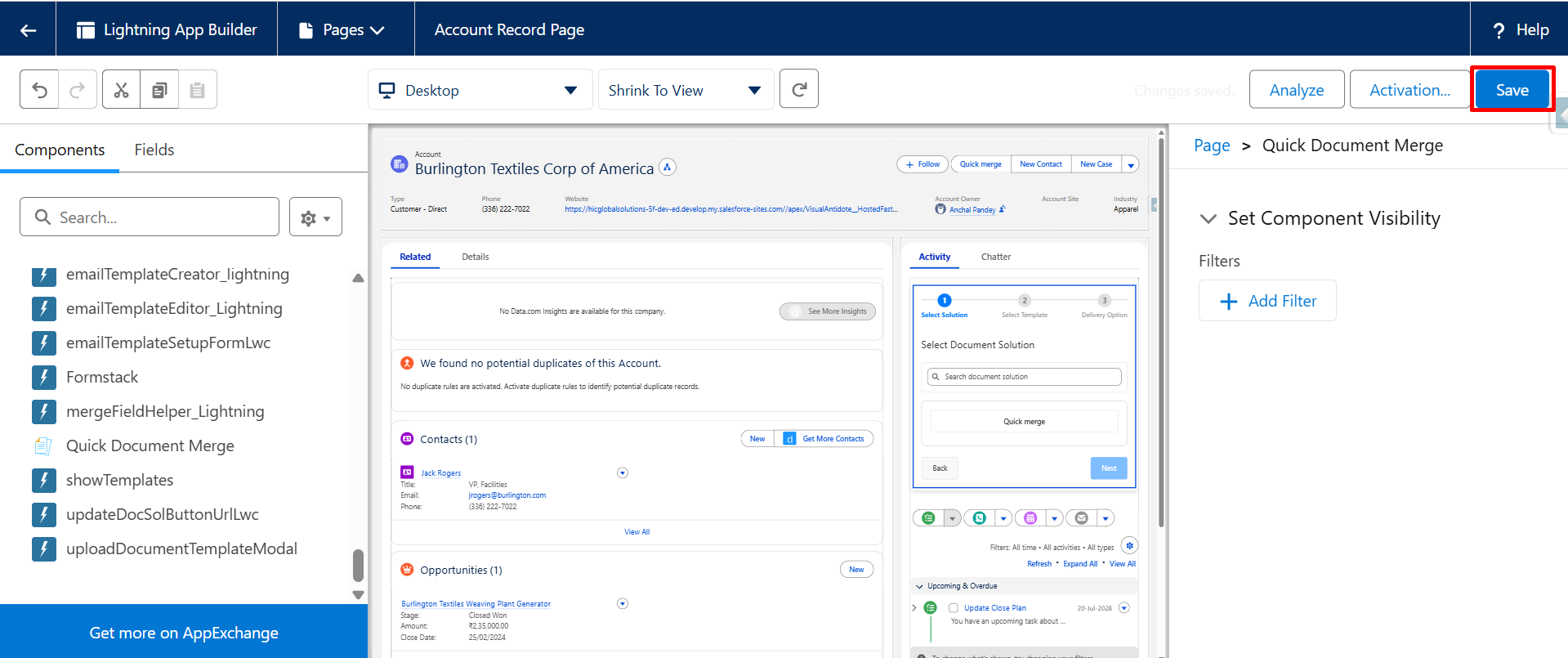Click the New Case button
The height and width of the screenshot is (658, 1568).
1097,164
